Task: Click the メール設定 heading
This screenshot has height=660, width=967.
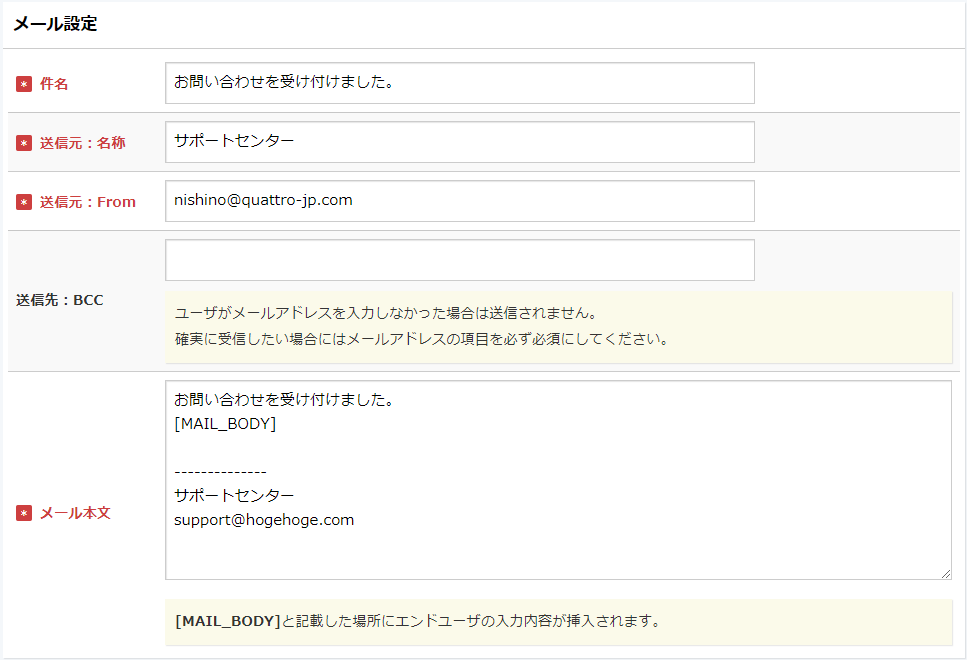Action: pyautogui.click(x=56, y=24)
